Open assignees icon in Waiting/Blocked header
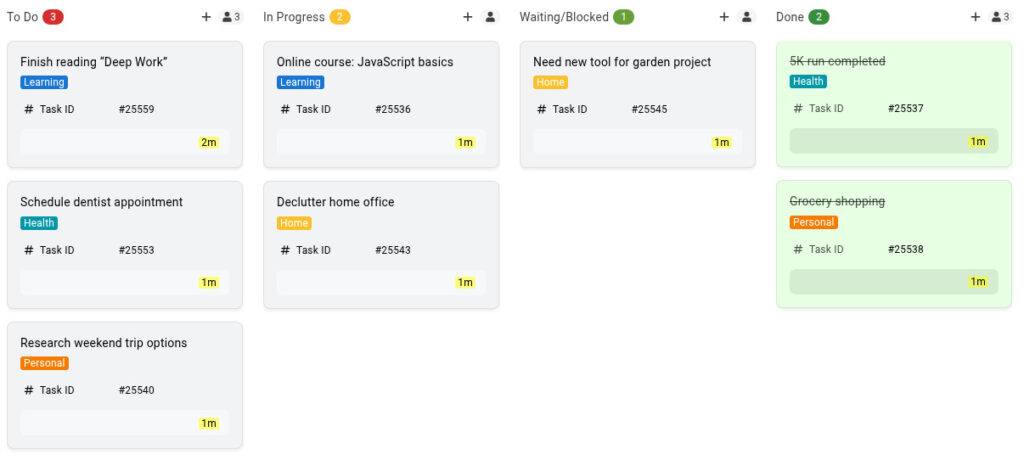 pos(747,17)
